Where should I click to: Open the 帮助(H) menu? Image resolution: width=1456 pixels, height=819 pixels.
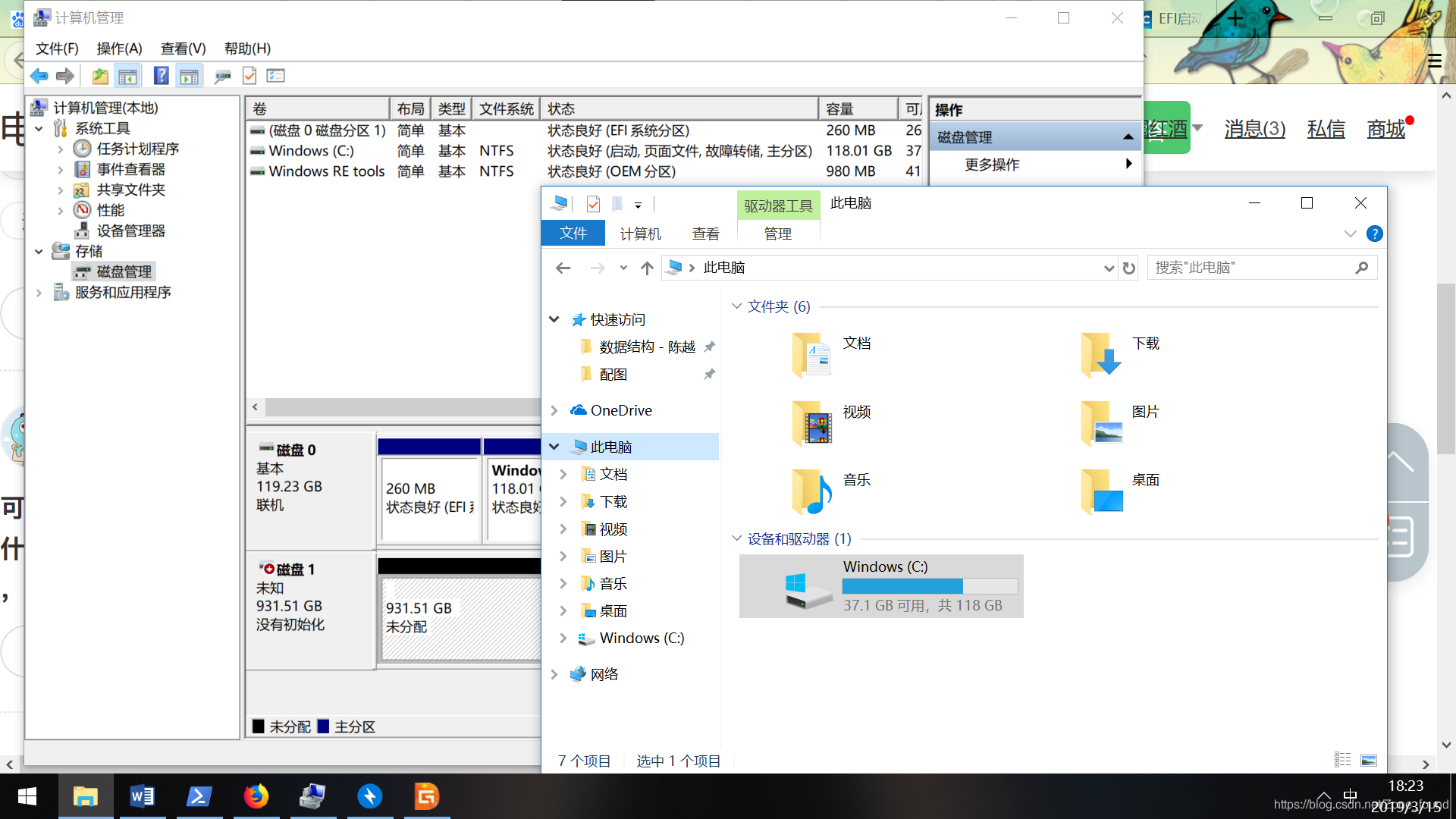coord(247,49)
